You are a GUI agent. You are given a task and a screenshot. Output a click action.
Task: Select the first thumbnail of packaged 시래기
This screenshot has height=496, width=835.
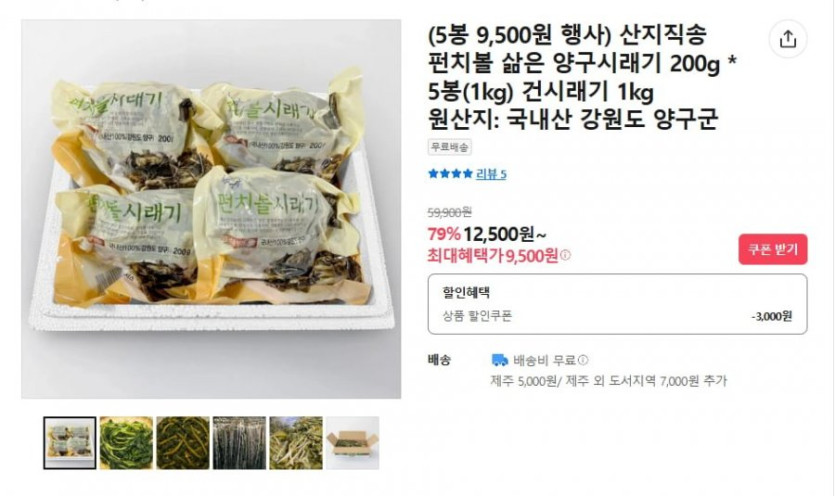pyautogui.click(x=70, y=443)
